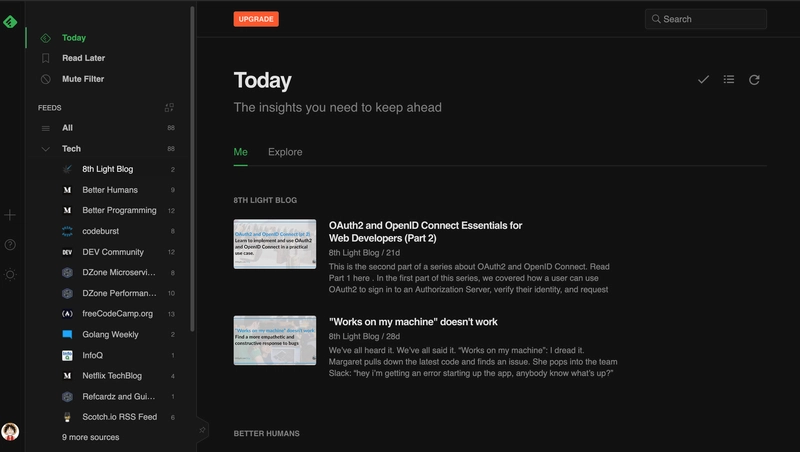The image size is (800, 452).
Task: Click the DZone Microservices feed icon
Action: click(67, 272)
